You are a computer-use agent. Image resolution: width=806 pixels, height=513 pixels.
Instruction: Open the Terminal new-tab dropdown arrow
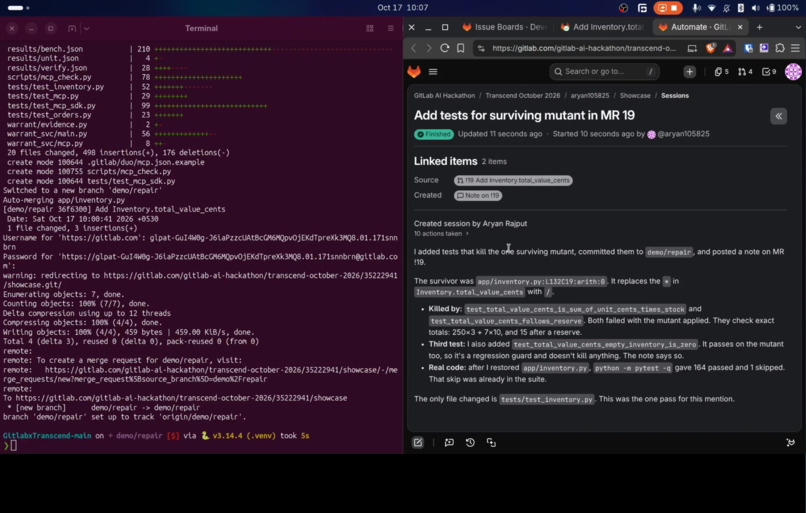pyautogui.click(x=86, y=28)
